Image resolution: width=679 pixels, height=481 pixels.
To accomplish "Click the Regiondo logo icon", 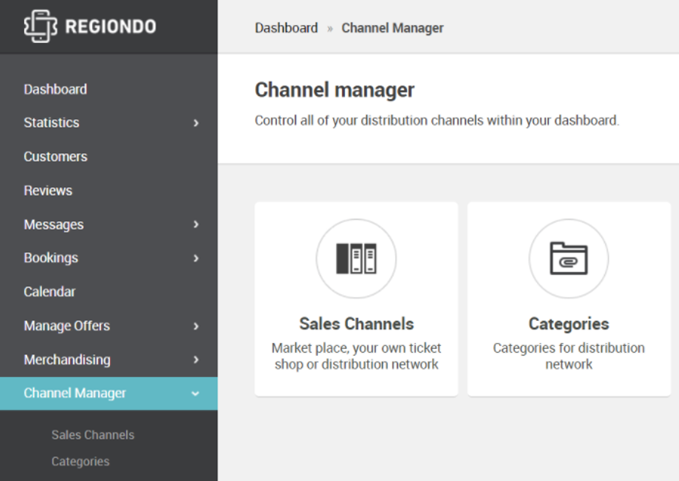I will point(40,26).
